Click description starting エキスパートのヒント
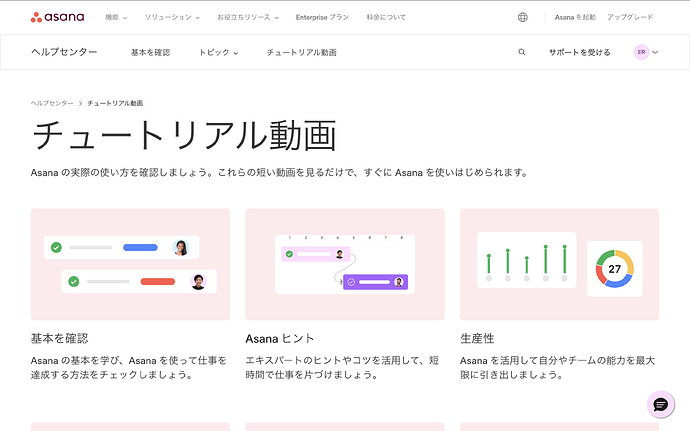The image size is (690, 431). [342, 368]
